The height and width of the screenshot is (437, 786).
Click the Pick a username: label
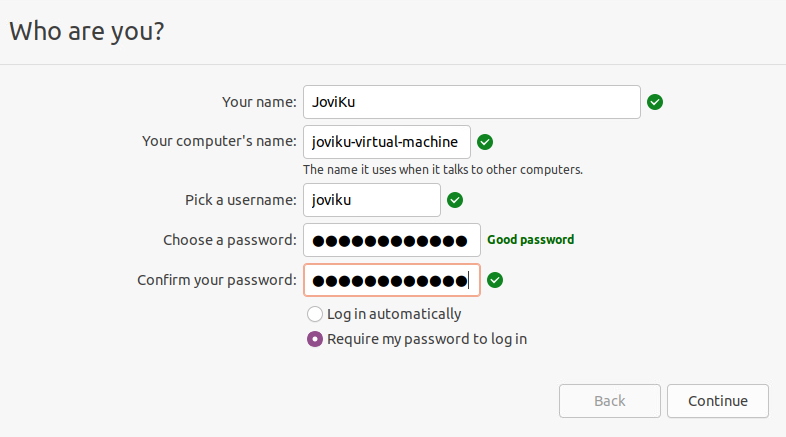[241, 200]
